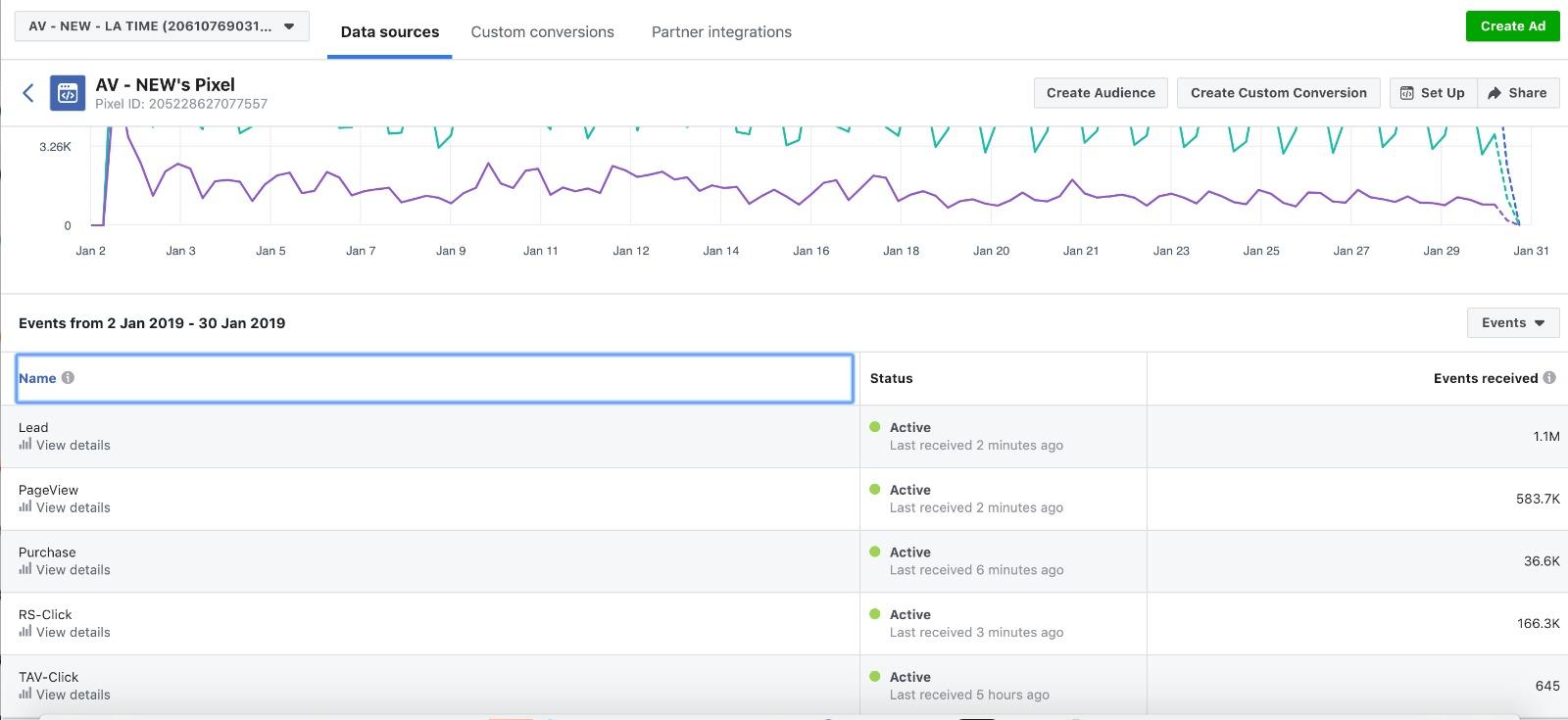Click Create Custom Conversion button
This screenshot has width=1568, height=720.
tap(1278, 93)
